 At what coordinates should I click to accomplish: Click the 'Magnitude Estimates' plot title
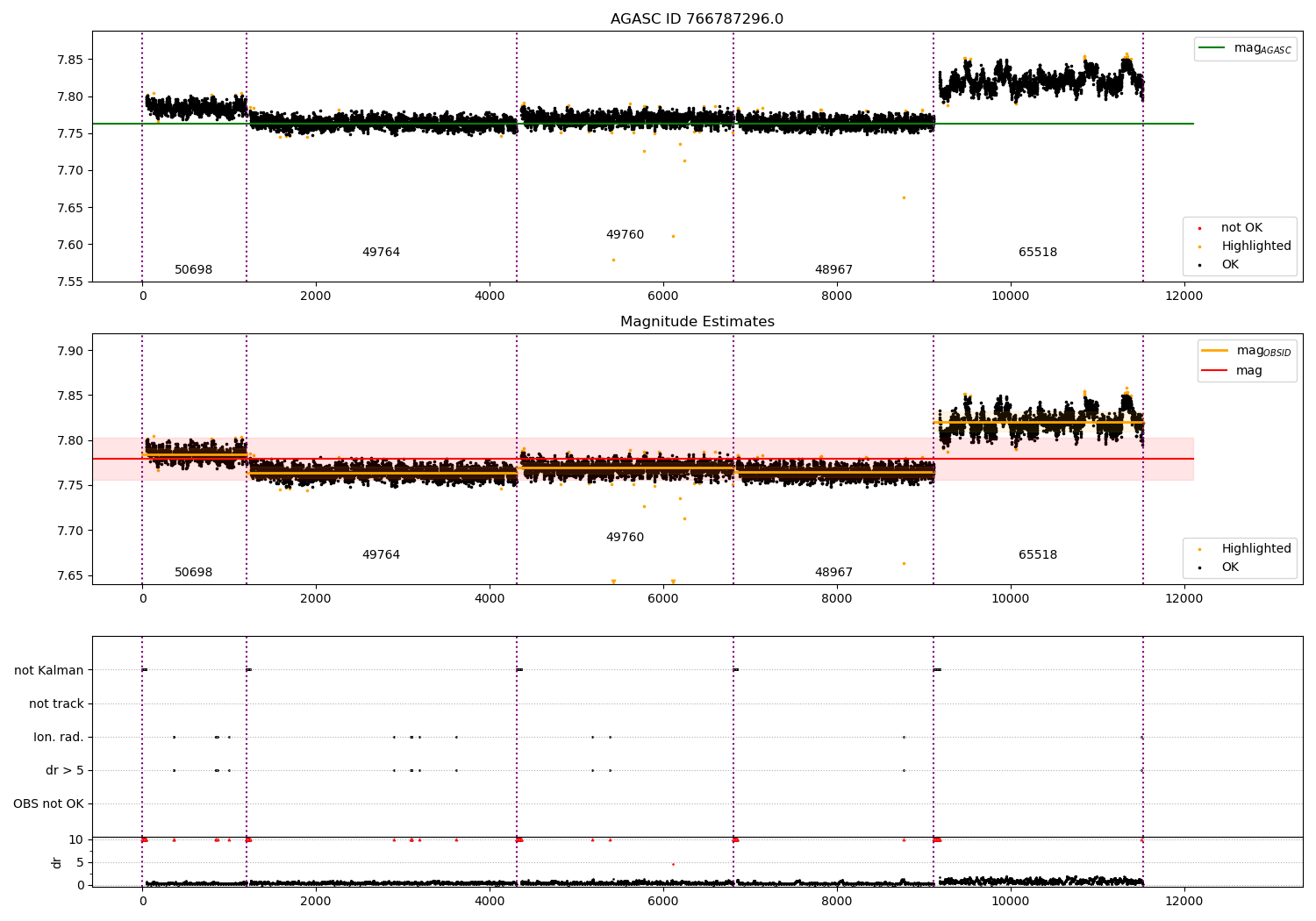(x=697, y=321)
